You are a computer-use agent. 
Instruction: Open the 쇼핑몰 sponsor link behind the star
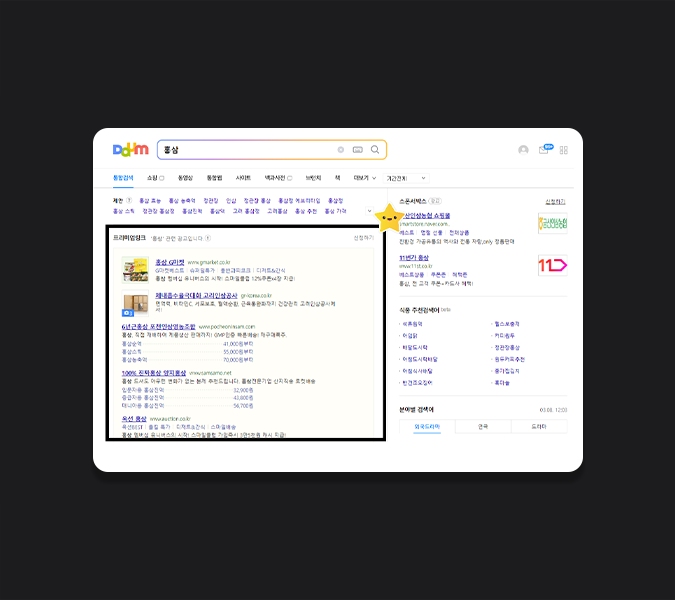tap(427, 216)
